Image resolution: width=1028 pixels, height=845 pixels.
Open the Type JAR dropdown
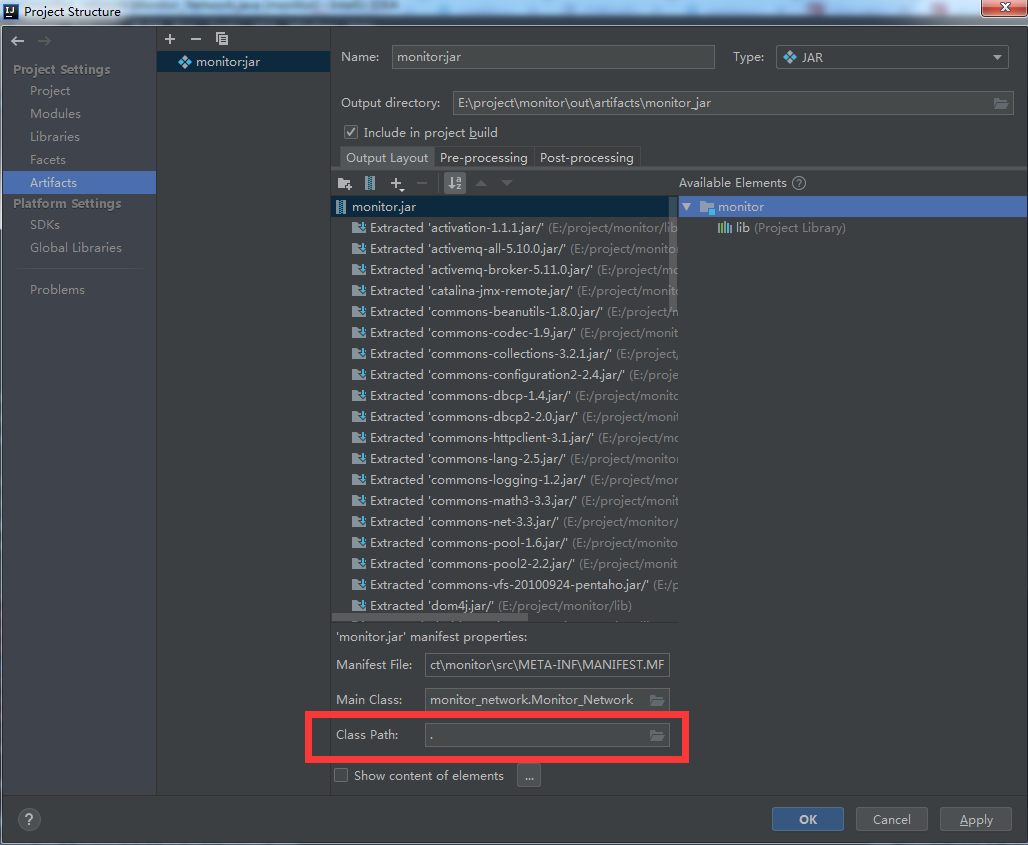[893, 57]
